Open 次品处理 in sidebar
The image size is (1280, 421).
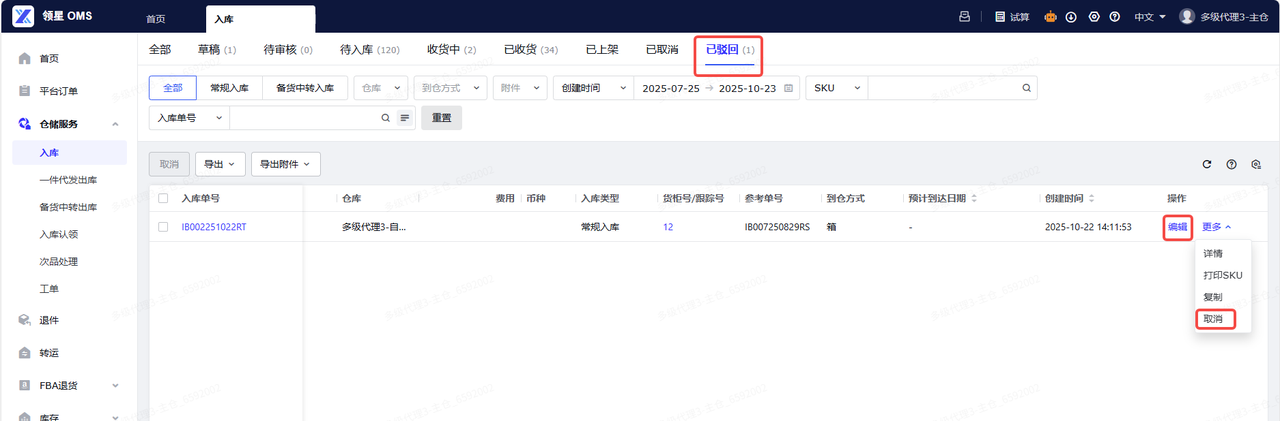tap(58, 262)
